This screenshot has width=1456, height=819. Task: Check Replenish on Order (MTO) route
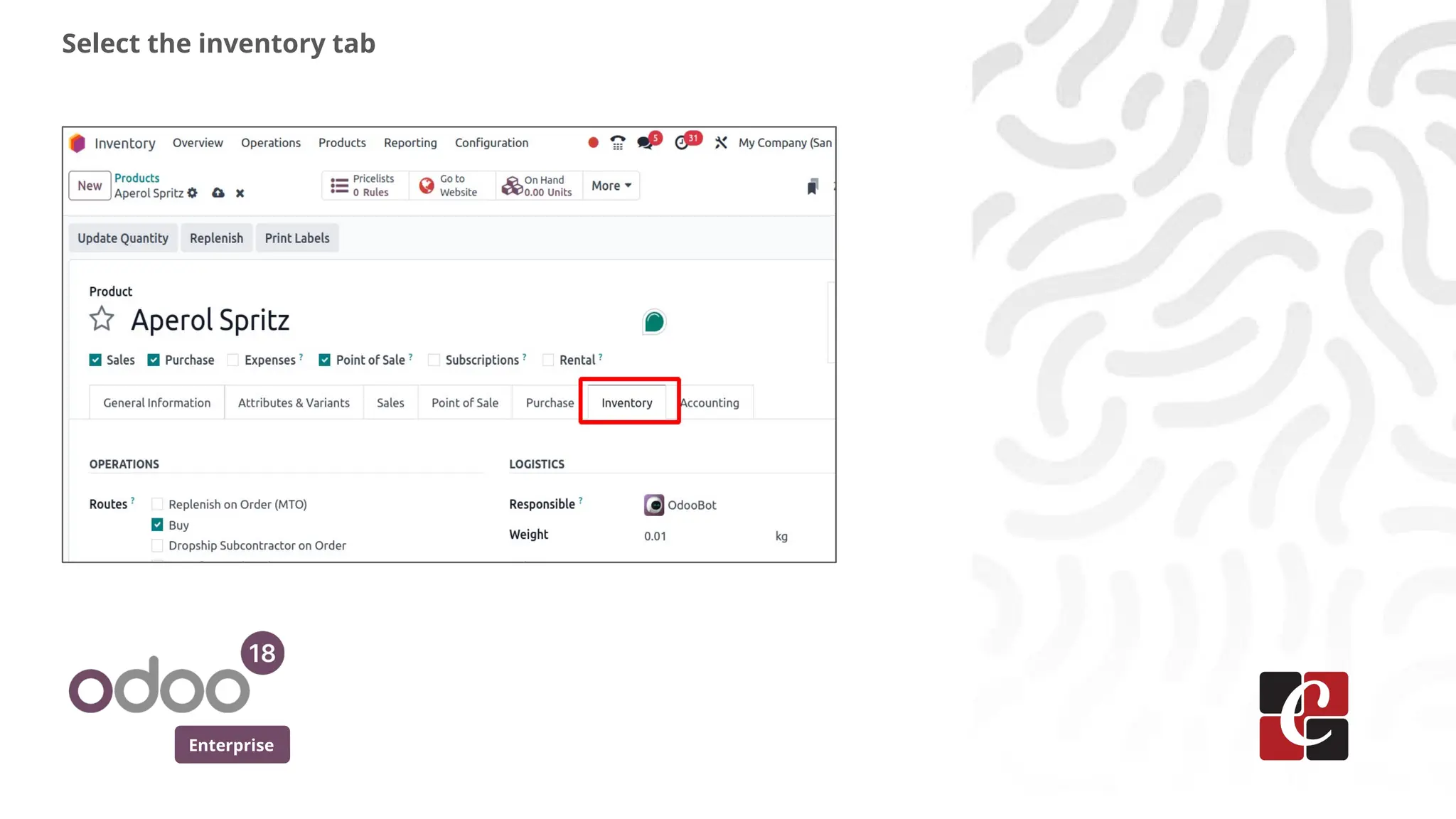coord(158,504)
